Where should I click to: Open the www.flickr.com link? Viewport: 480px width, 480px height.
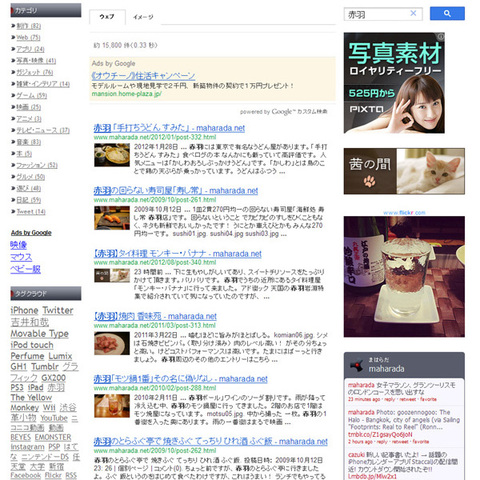click(x=404, y=213)
